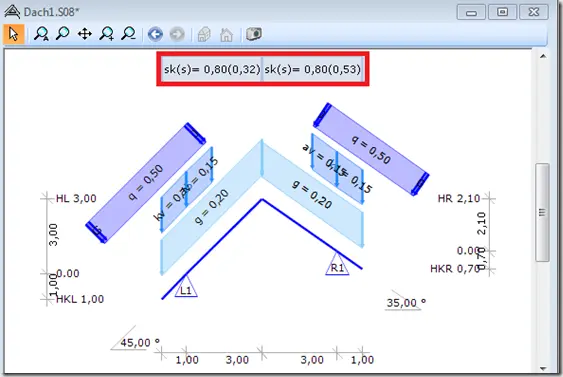Select the L1 support triangle
Viewport: 563px width, 377px height.
click(186, 287)
